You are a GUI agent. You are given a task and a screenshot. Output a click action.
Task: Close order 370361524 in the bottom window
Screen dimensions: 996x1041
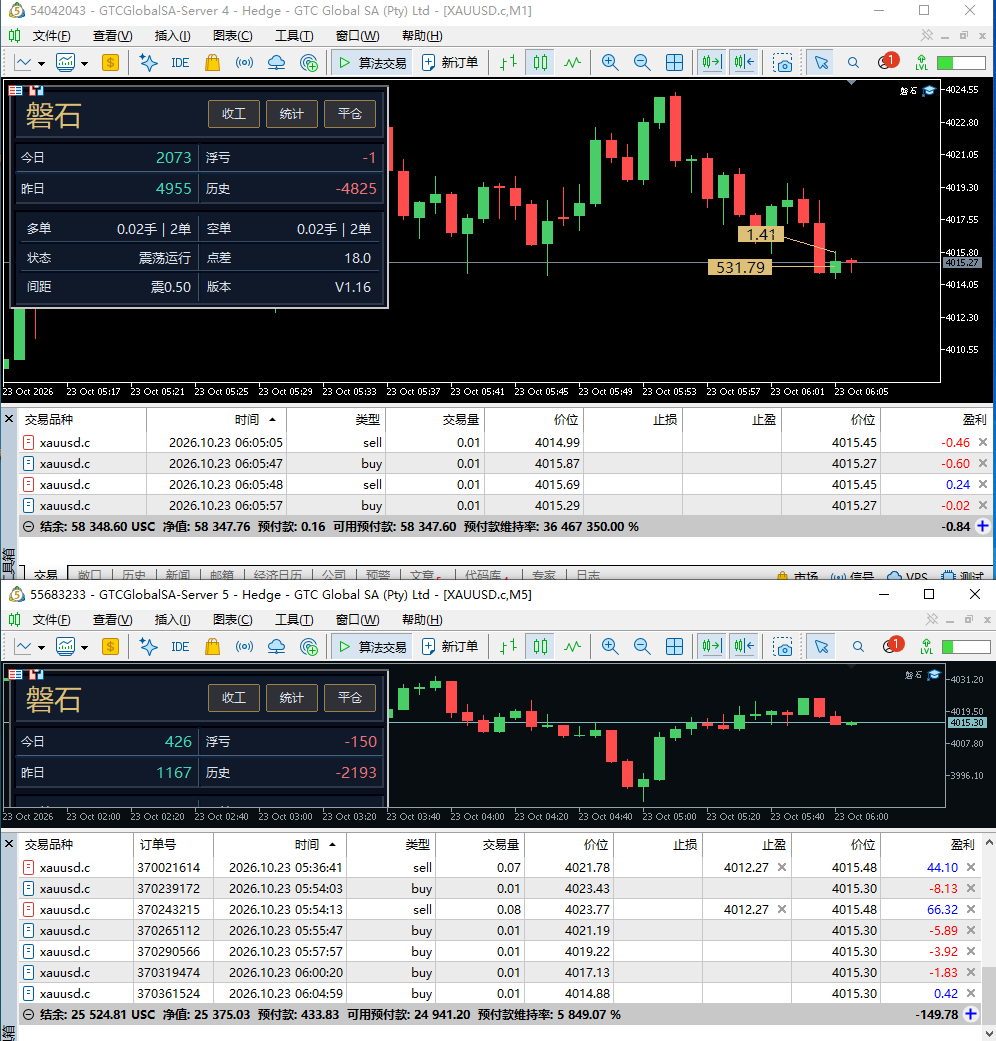(971, 994)
